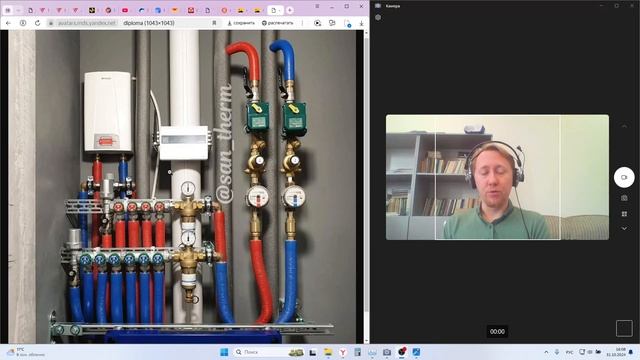Click the browser back arrow
Image resolution: width=640 pixels, height=360 pixels.
click(x=9, y=23)
